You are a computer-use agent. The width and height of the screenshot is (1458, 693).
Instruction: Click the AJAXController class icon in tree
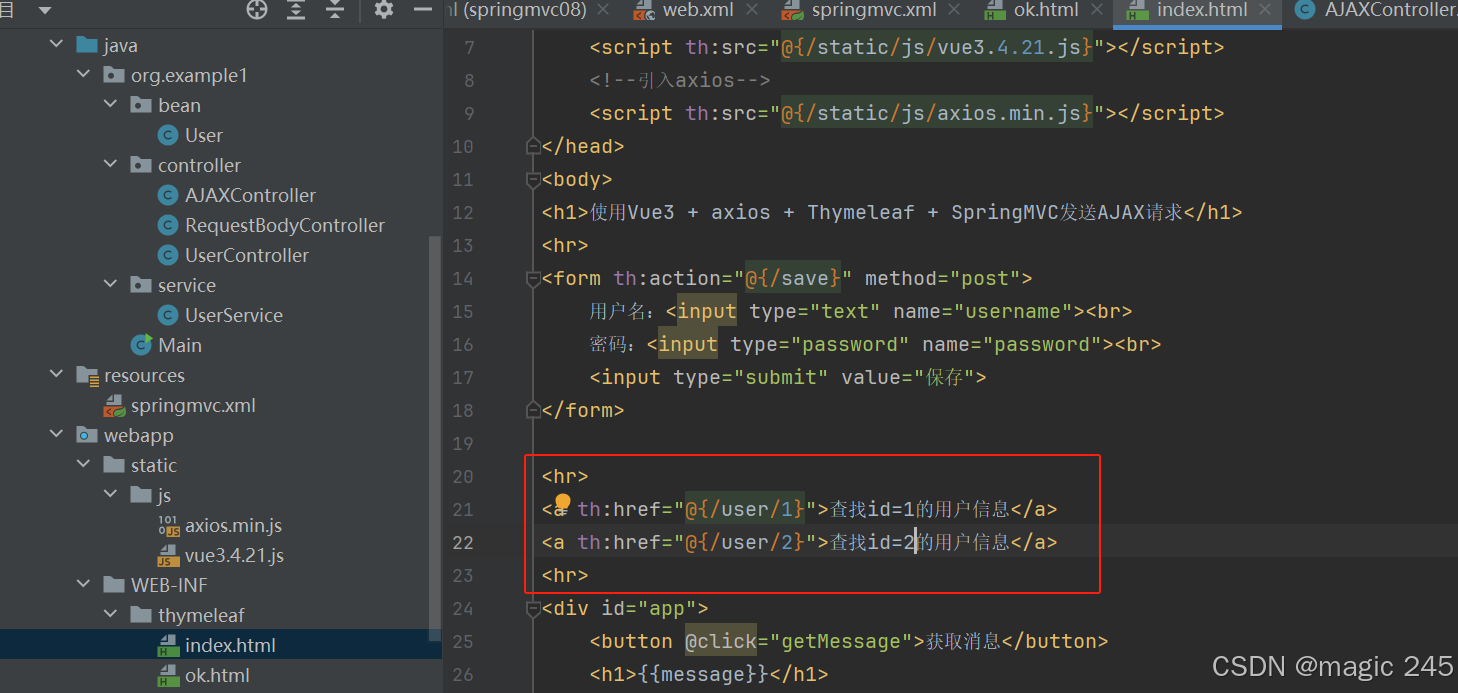click(x=168, y=195)
